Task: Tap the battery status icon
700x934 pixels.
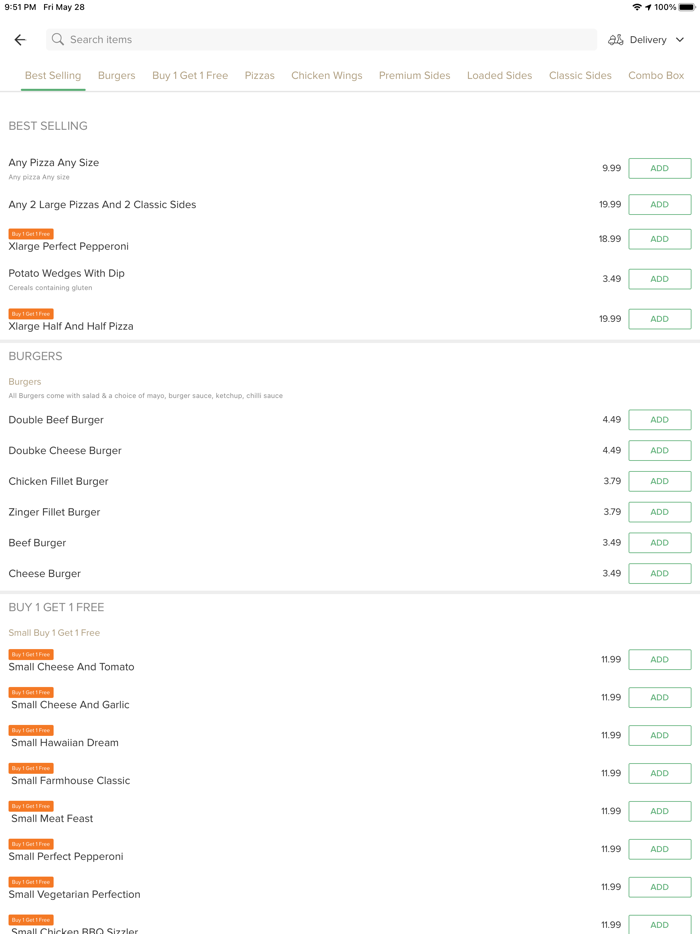Action: coord(687,7)
